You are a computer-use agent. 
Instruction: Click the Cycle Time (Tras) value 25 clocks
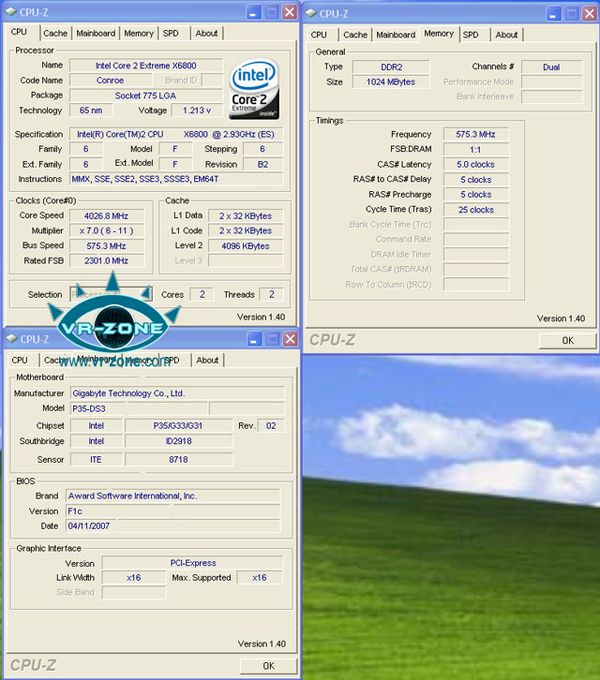[476, 210]
